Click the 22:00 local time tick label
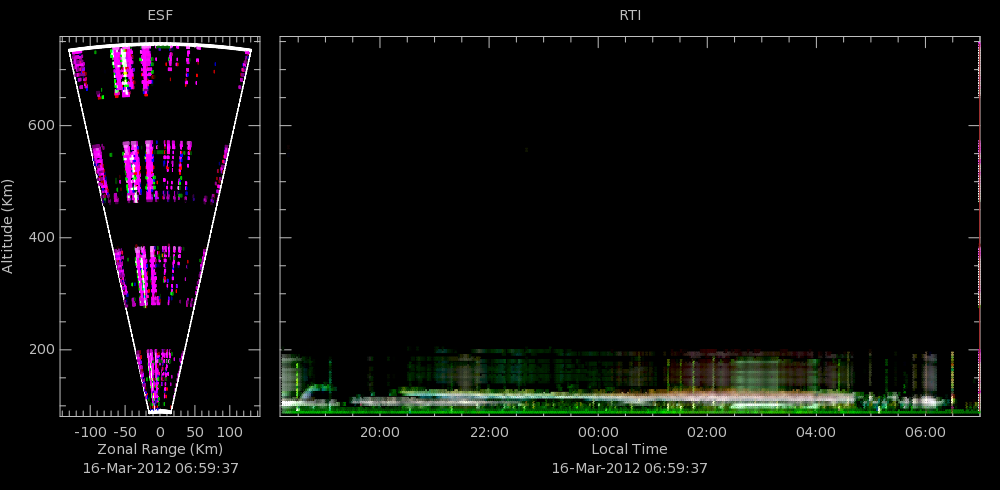1000x490 pixels. [489, 432]
